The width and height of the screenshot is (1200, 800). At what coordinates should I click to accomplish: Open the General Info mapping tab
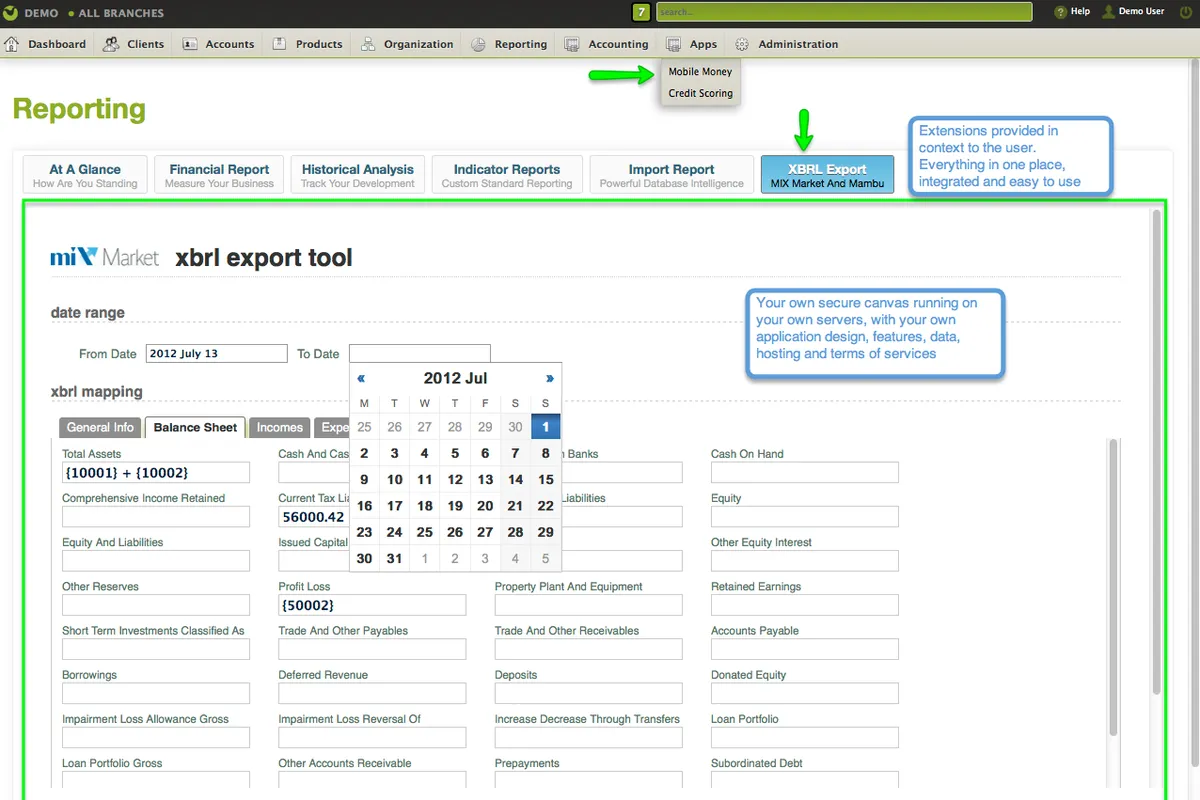(x=100, y=427)
